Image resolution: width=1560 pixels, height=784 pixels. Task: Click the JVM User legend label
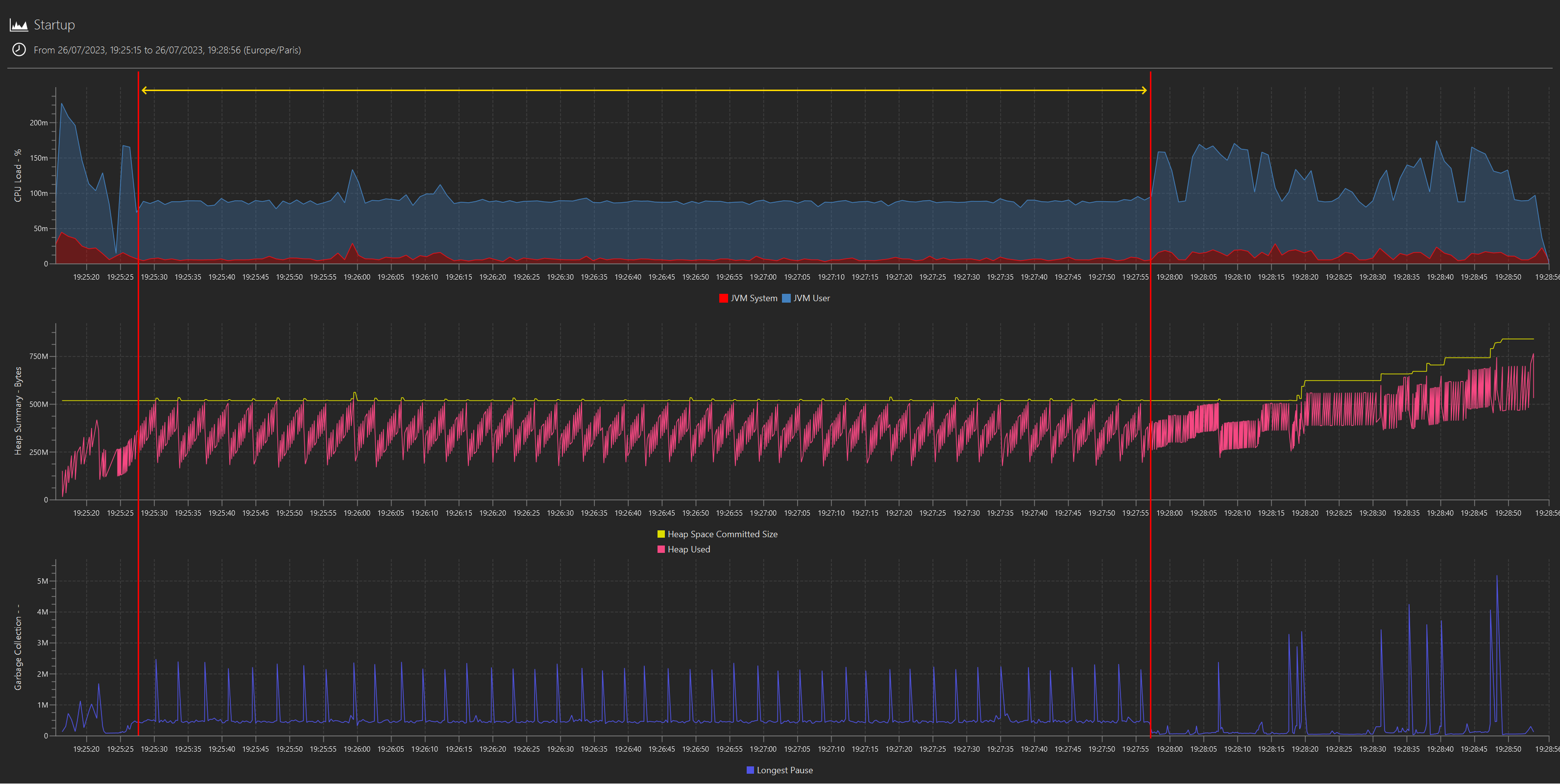[x=811, y=298]
